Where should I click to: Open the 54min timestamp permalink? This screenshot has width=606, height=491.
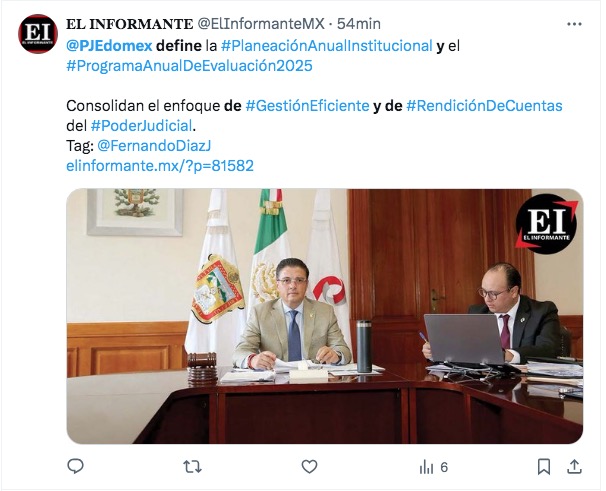click(359, 24)
